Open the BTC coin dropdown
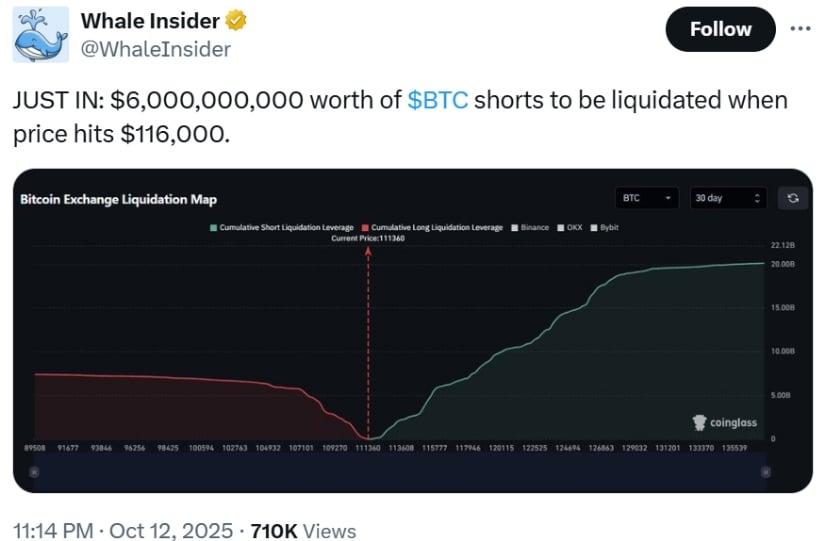 click(648, 198)
